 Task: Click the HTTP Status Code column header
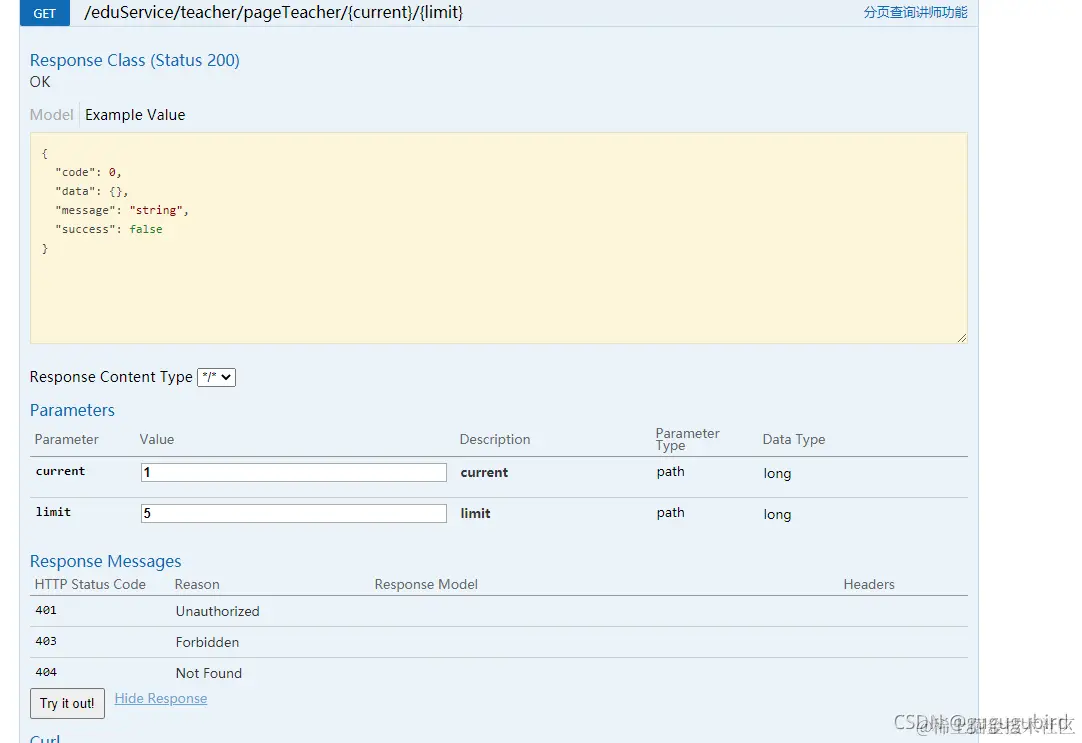tap(90, 584)
